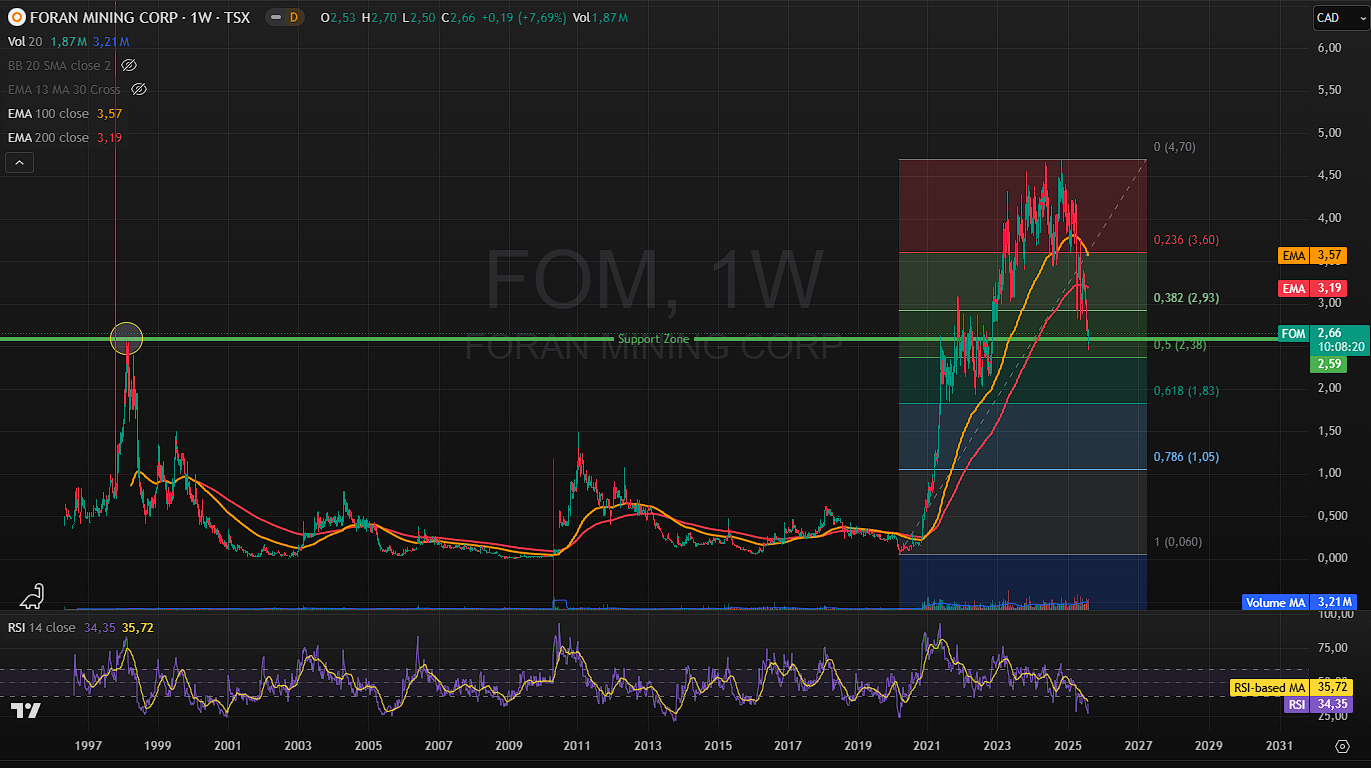
Task: Click the FORAN MINING CORP symbol title
Action: [x=140, y=17]
